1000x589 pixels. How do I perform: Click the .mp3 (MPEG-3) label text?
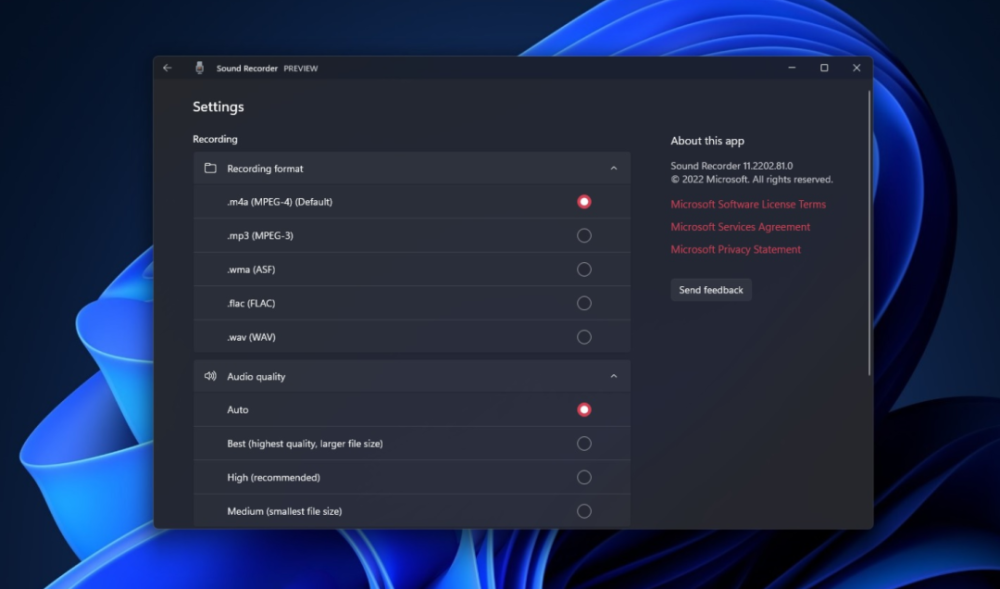click(260, 236)
